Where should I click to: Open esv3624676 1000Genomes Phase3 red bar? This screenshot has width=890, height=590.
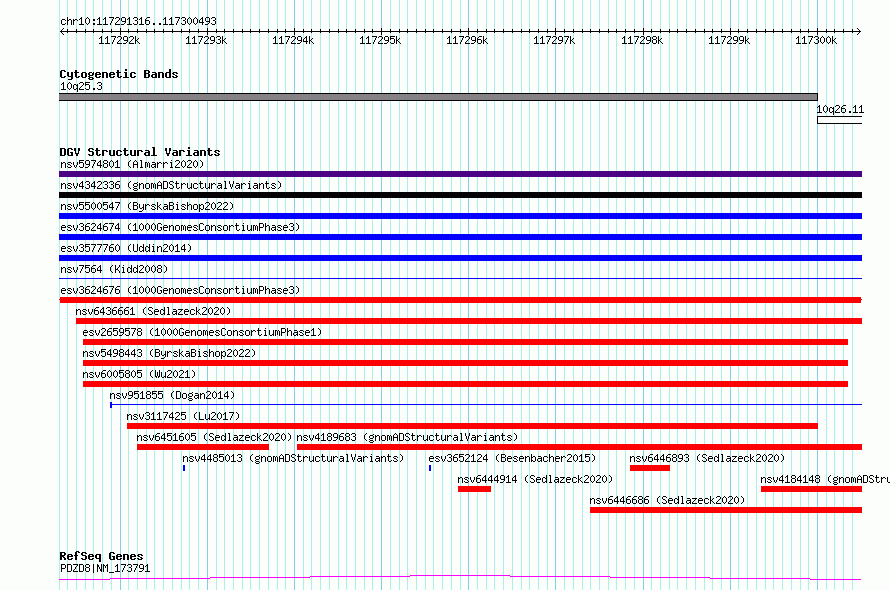click(460, 300)
